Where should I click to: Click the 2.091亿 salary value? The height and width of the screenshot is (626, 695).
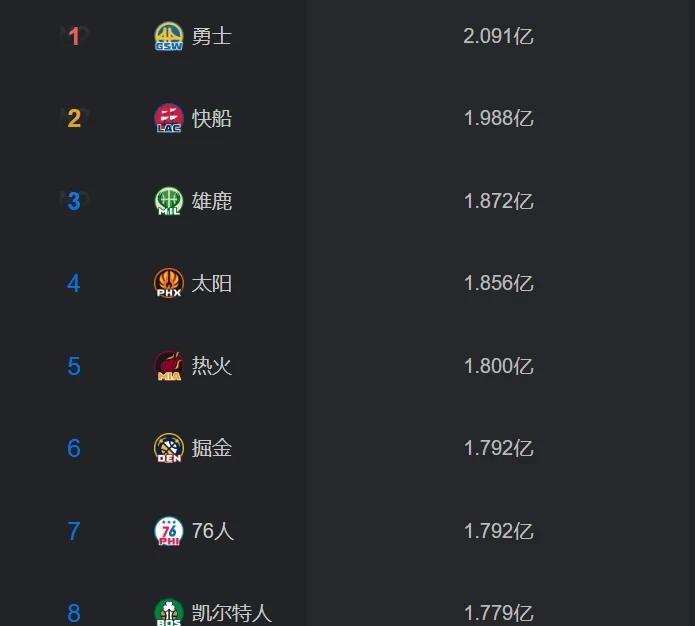(x=498, y=36)
